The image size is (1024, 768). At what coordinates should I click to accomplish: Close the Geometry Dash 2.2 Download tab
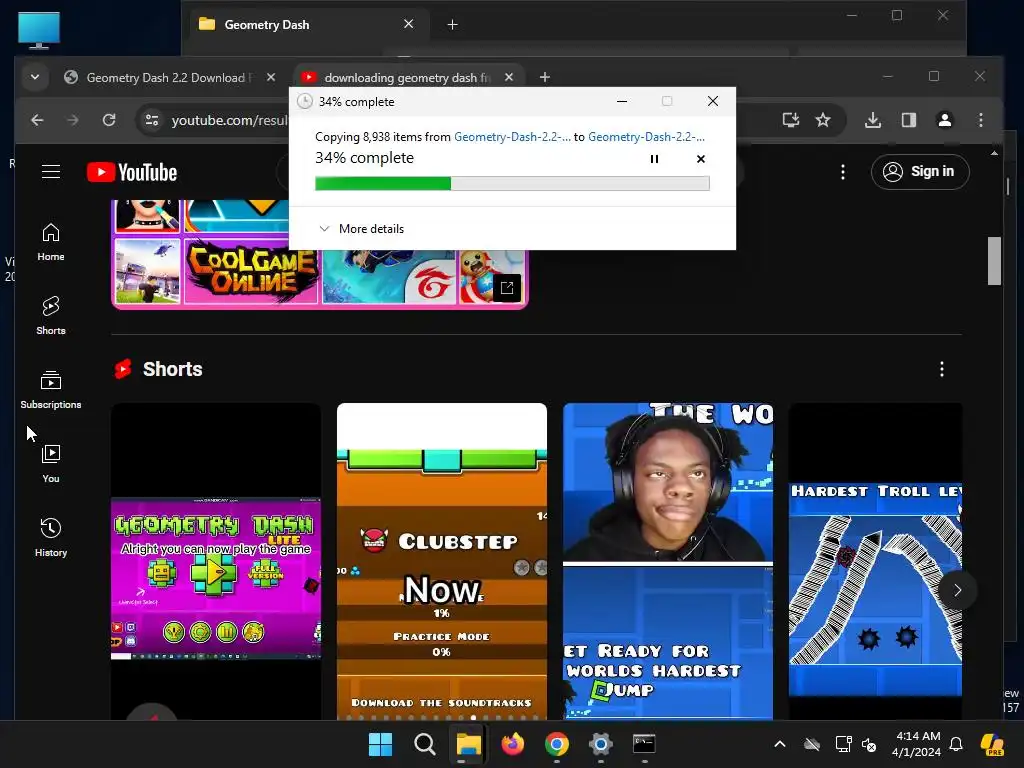coord(271,77)
